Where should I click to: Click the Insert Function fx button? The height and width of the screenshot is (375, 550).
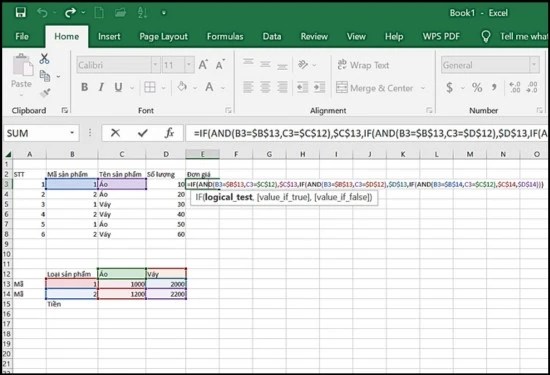tap(169, 133)
